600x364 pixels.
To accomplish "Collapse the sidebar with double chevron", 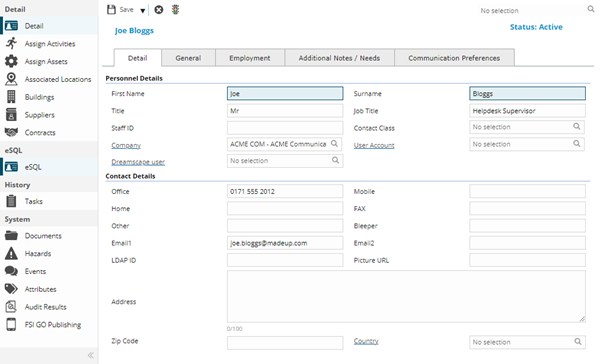I will [x=91, y=355].
